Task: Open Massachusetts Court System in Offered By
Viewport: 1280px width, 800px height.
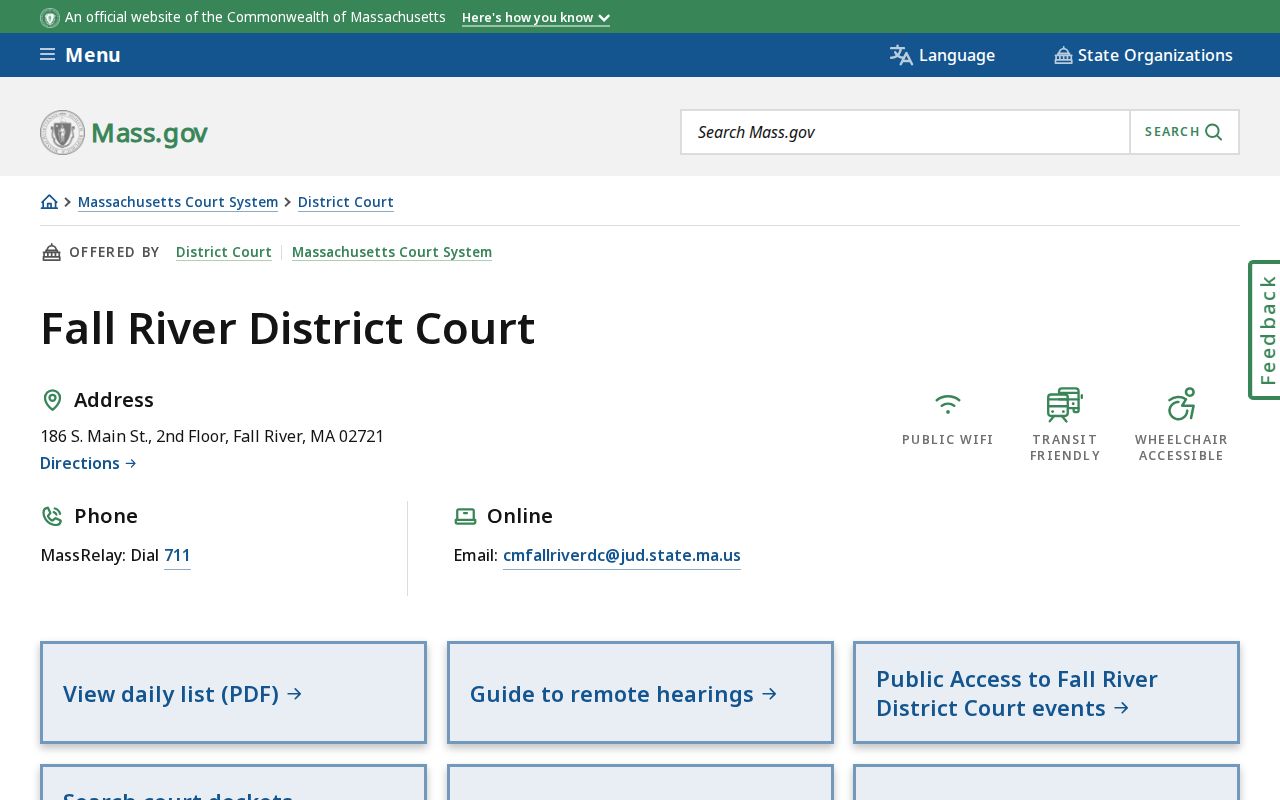Action: tap(392, 252)
